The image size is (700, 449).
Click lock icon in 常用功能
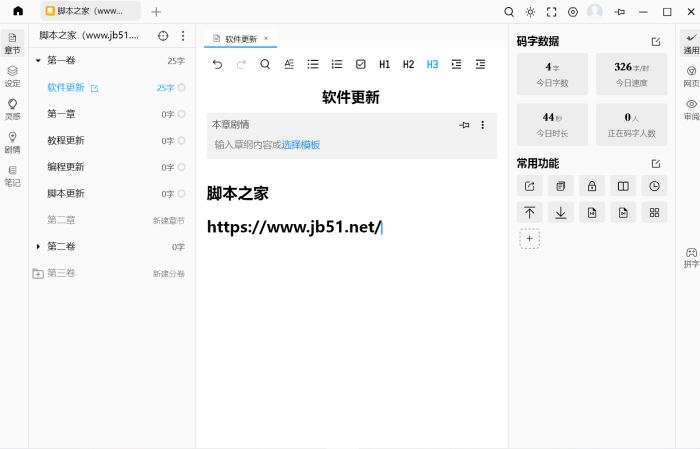(592, 186)
